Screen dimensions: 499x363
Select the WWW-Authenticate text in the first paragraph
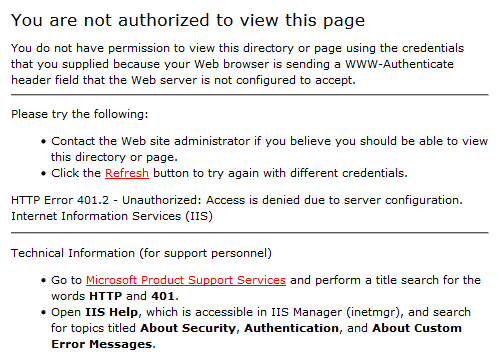tap(399, 64)
